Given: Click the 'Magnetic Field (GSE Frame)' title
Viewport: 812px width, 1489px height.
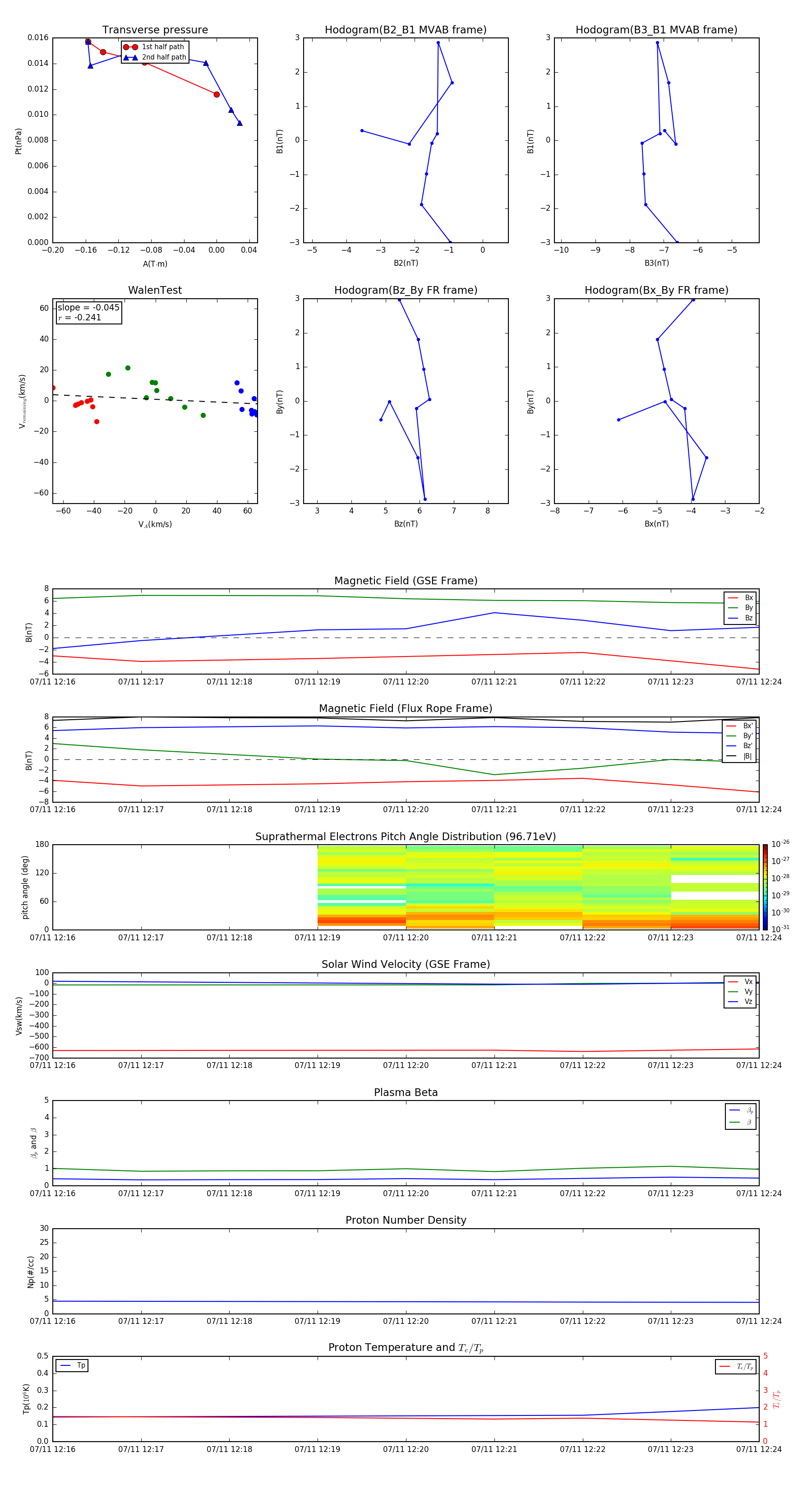Looking at the screenshot, I should [x=406, y=581].
